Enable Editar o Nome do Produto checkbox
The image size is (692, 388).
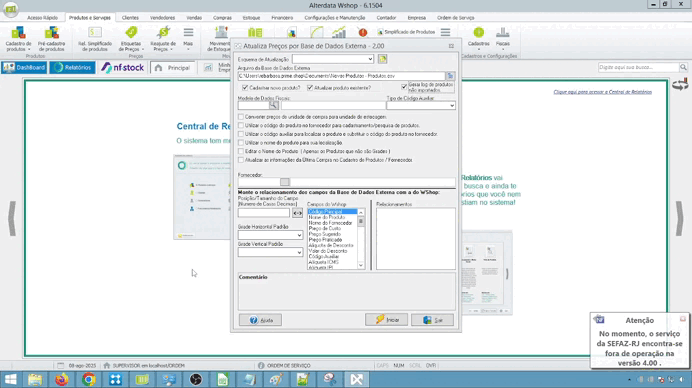tap(241, 151)
